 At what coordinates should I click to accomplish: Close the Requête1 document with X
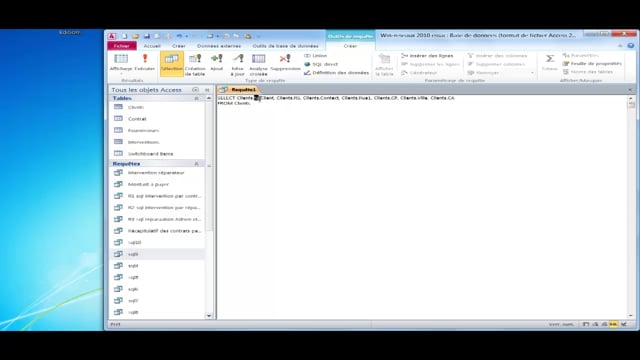click(x=630, y=90)
